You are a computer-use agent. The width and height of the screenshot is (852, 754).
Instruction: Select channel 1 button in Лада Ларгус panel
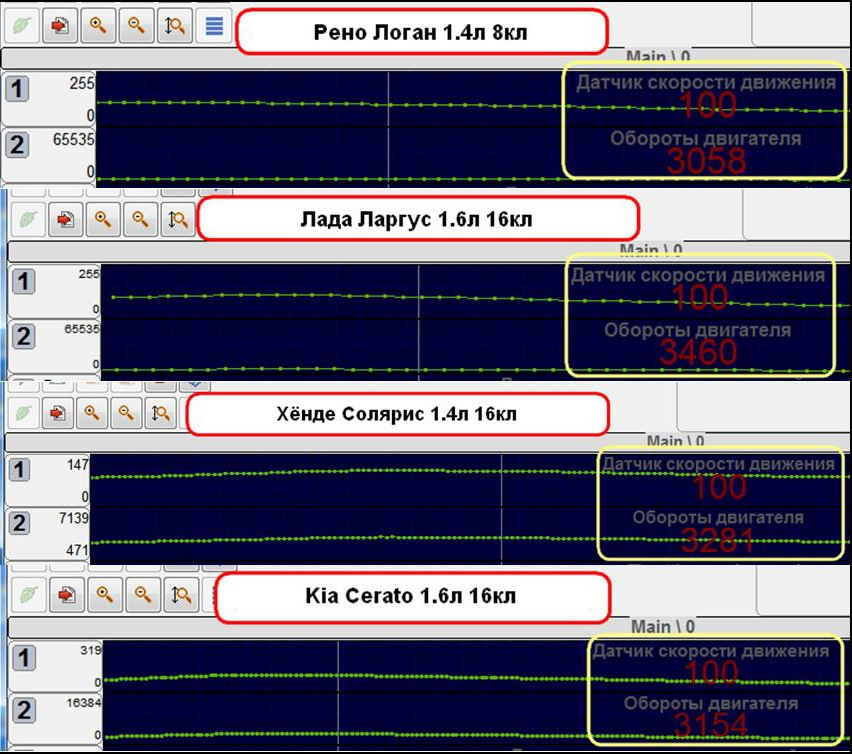(23, 281)
